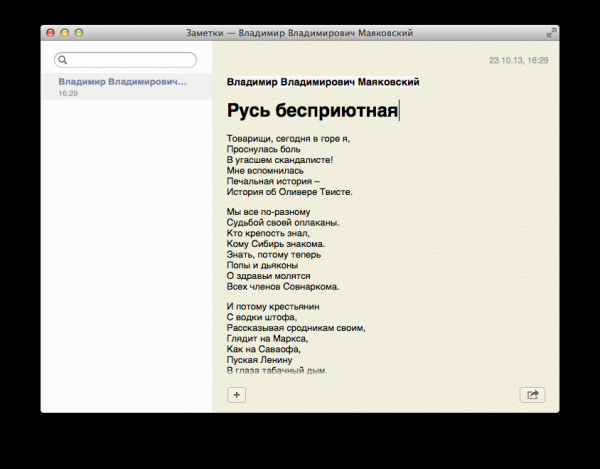Click window title Заметки — Владимир Владимирович Маяковский

[x=300, y=33]
